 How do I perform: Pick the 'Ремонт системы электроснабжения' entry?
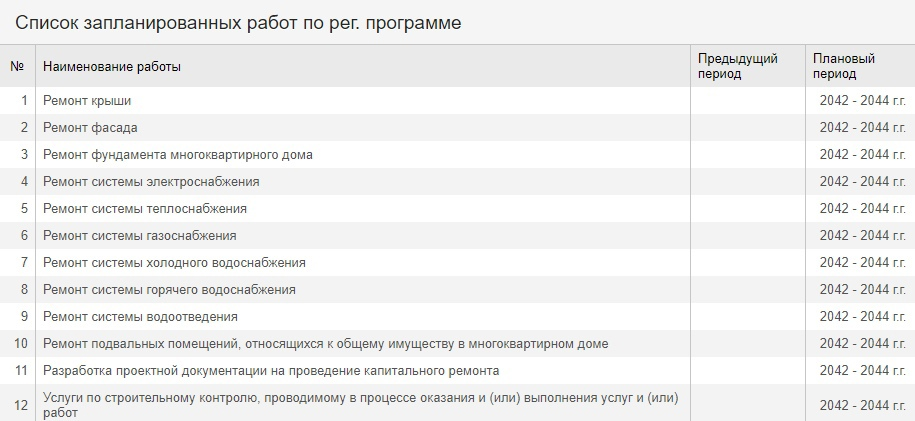(x=151, y=182)
